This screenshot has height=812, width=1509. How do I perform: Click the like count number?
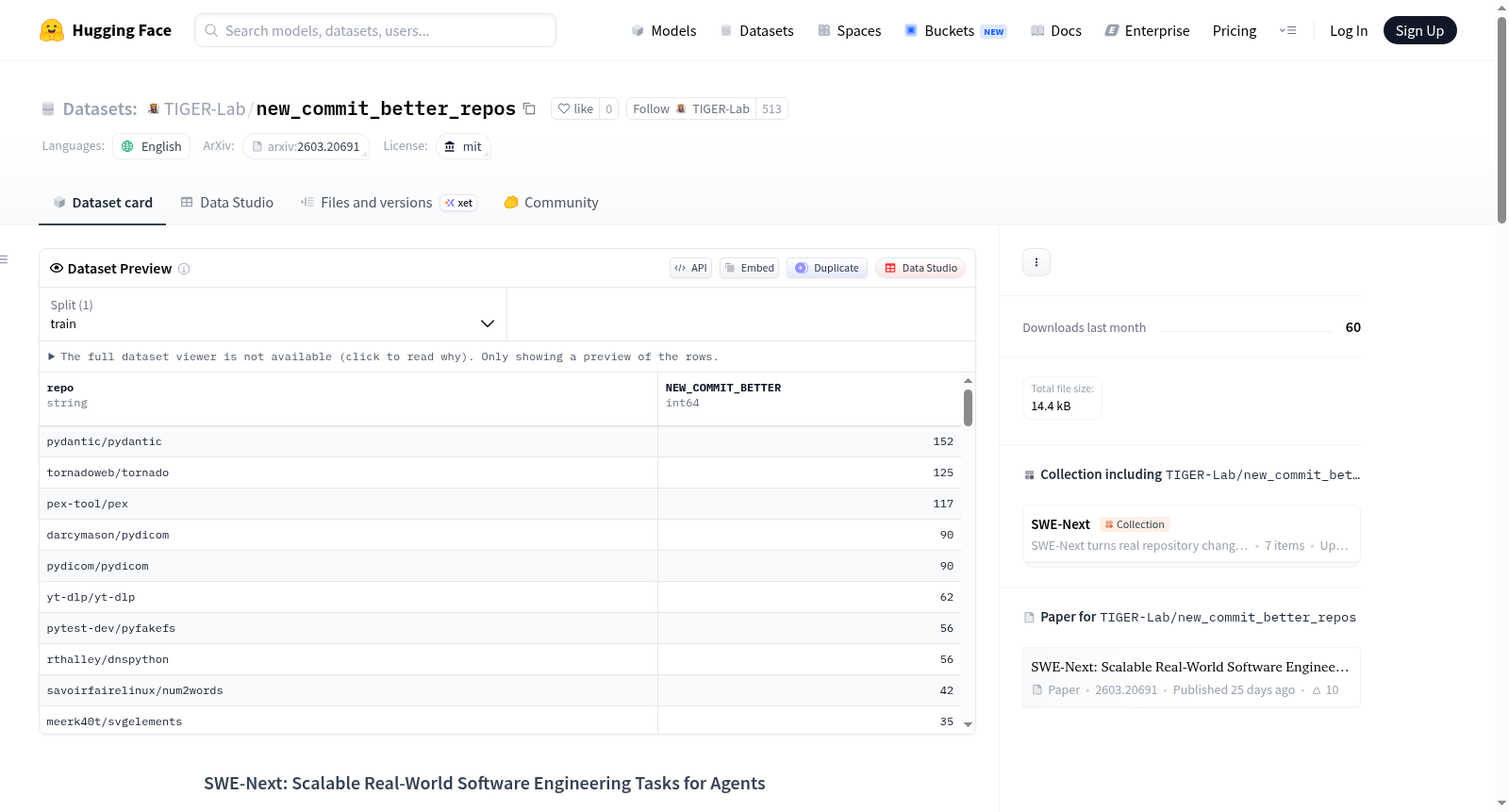coord(609,108)
